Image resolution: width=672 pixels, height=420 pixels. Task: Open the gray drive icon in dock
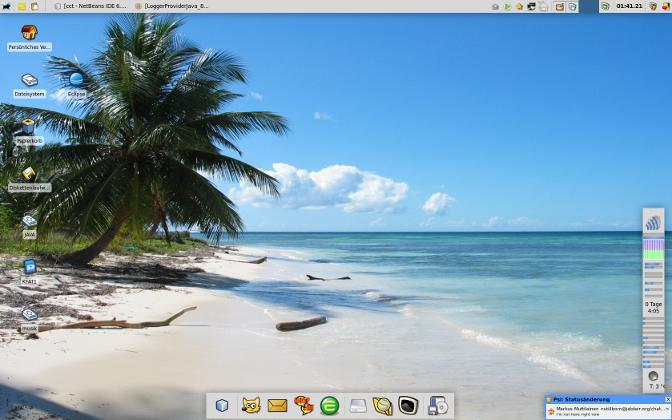click(x=358, y=405)
